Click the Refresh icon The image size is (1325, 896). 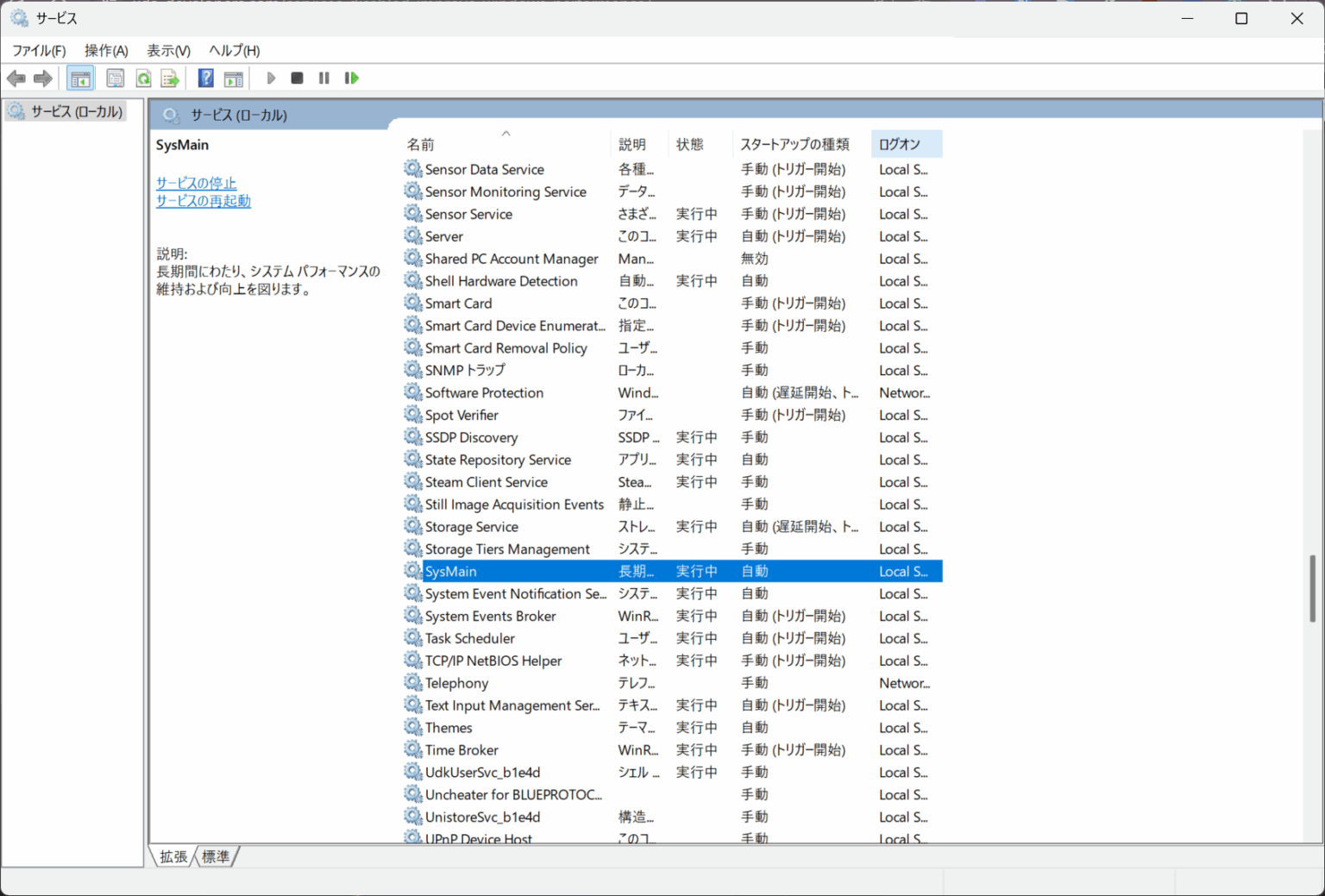coord(143,78)
